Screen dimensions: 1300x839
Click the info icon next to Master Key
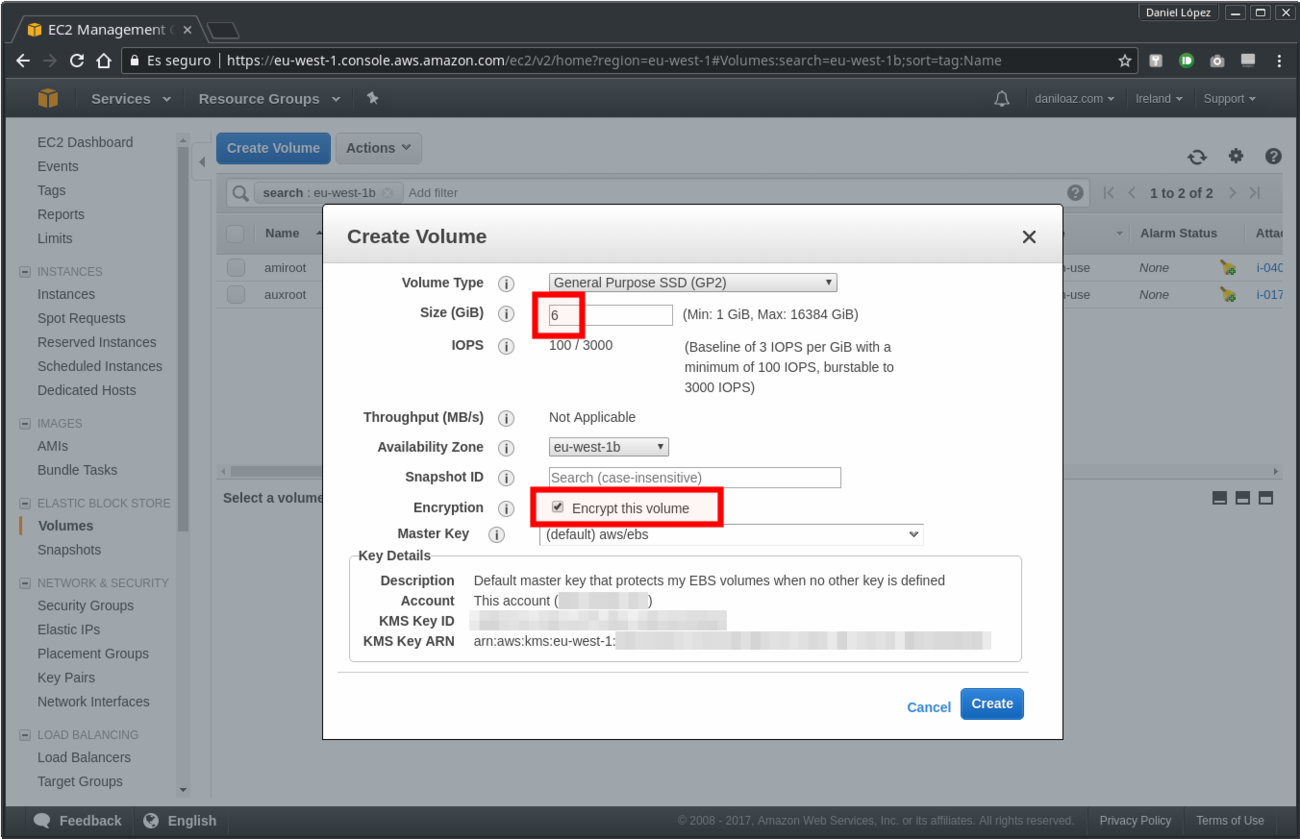click(x=496, y=535)
